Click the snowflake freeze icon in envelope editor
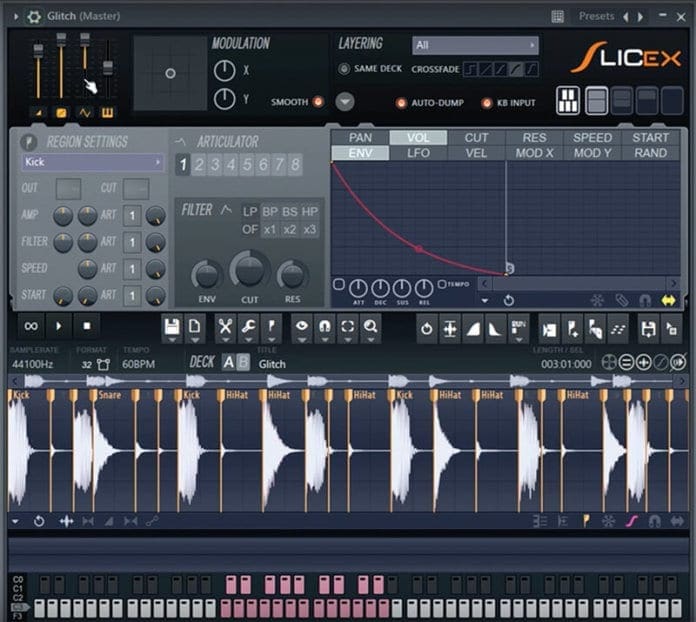This screenshot has height=622, width=696. pos(597,301)
